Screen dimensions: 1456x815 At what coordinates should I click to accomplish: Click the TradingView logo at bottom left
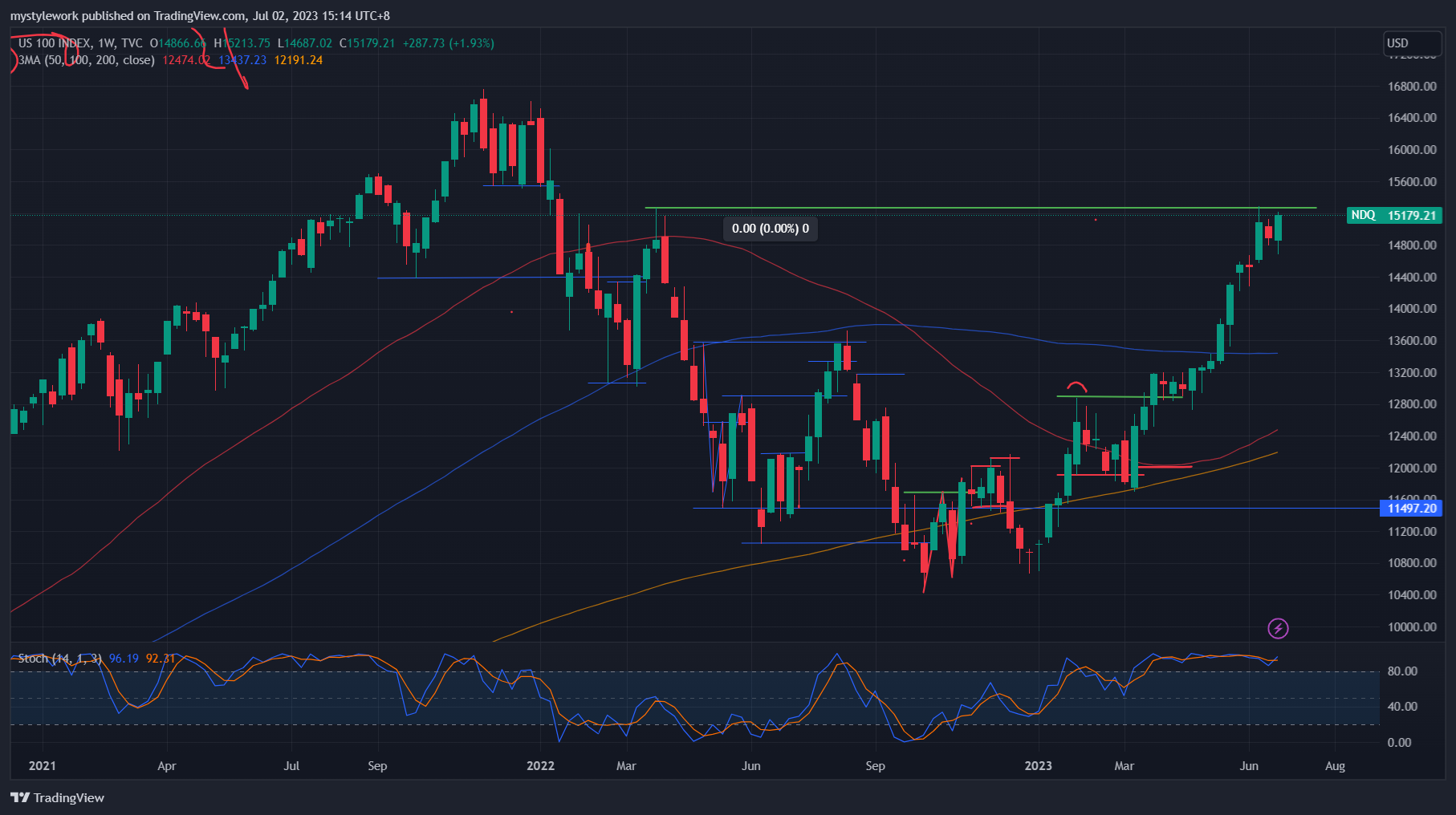58,797
